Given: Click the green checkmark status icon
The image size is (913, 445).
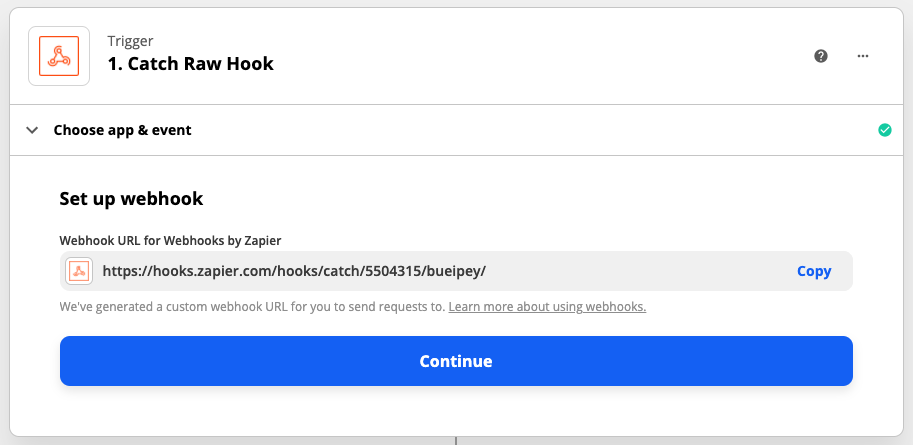Looking at the screenshot, I should (x=884, y=130).
